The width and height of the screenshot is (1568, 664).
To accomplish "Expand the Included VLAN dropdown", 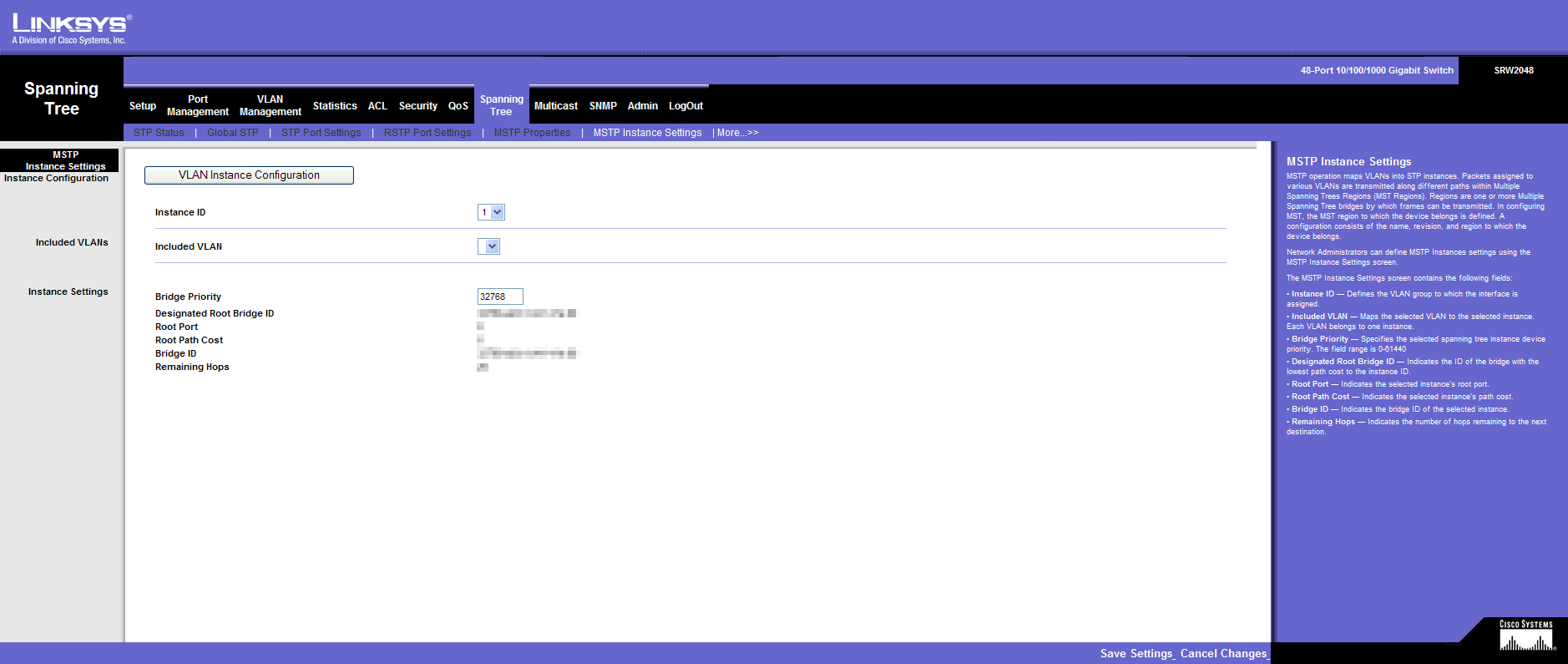I will [488, 246].
